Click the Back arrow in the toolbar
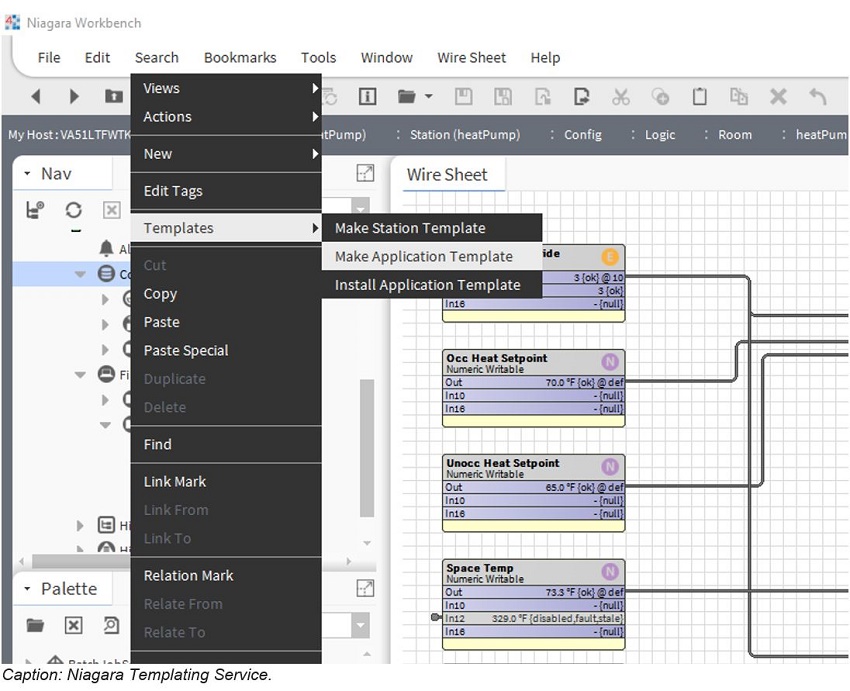Image resolution: width=850 pixels, height=691 pixels. 36,96
